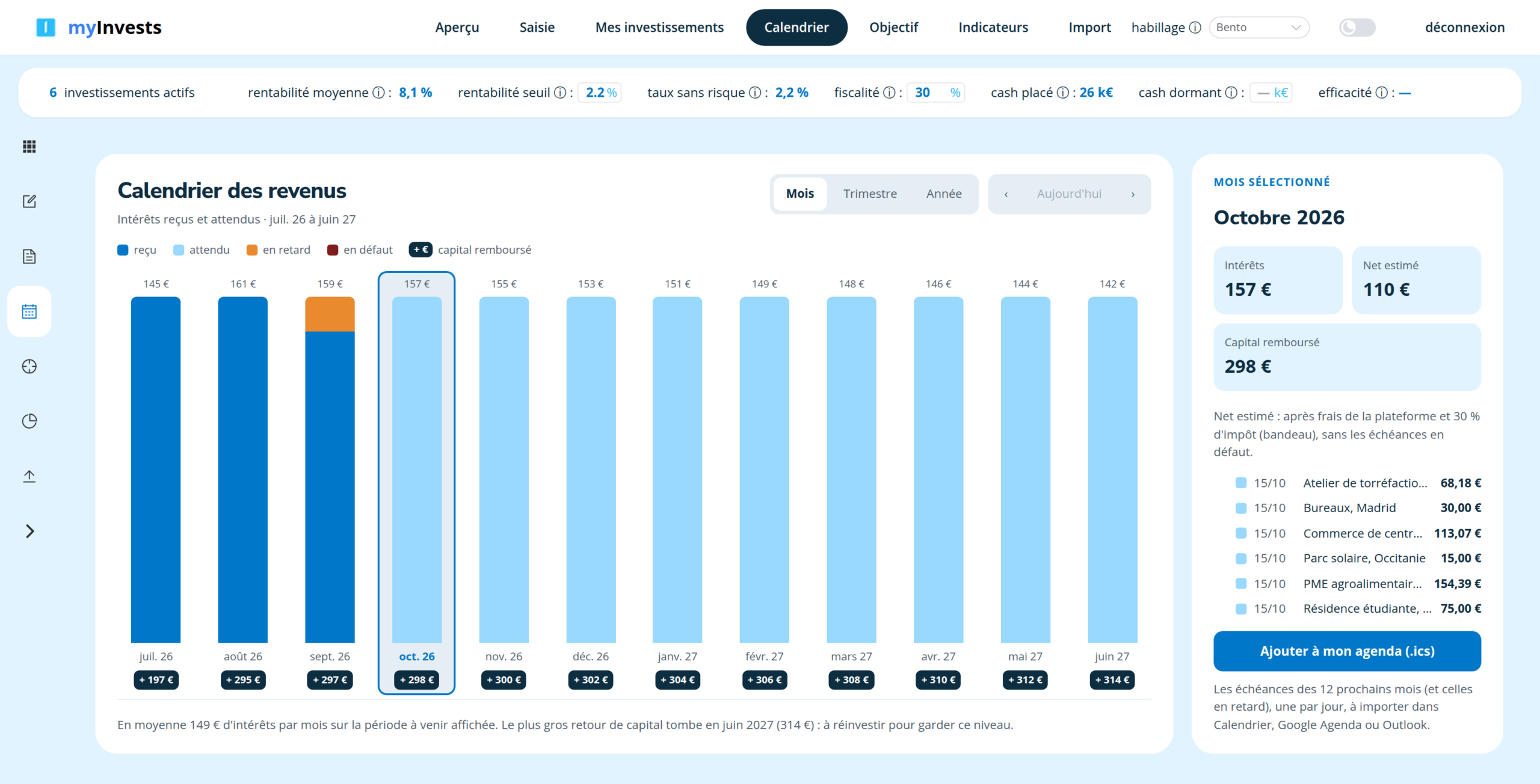
Task: Toggle the dark mode switch
Action: coord(1357,28)
